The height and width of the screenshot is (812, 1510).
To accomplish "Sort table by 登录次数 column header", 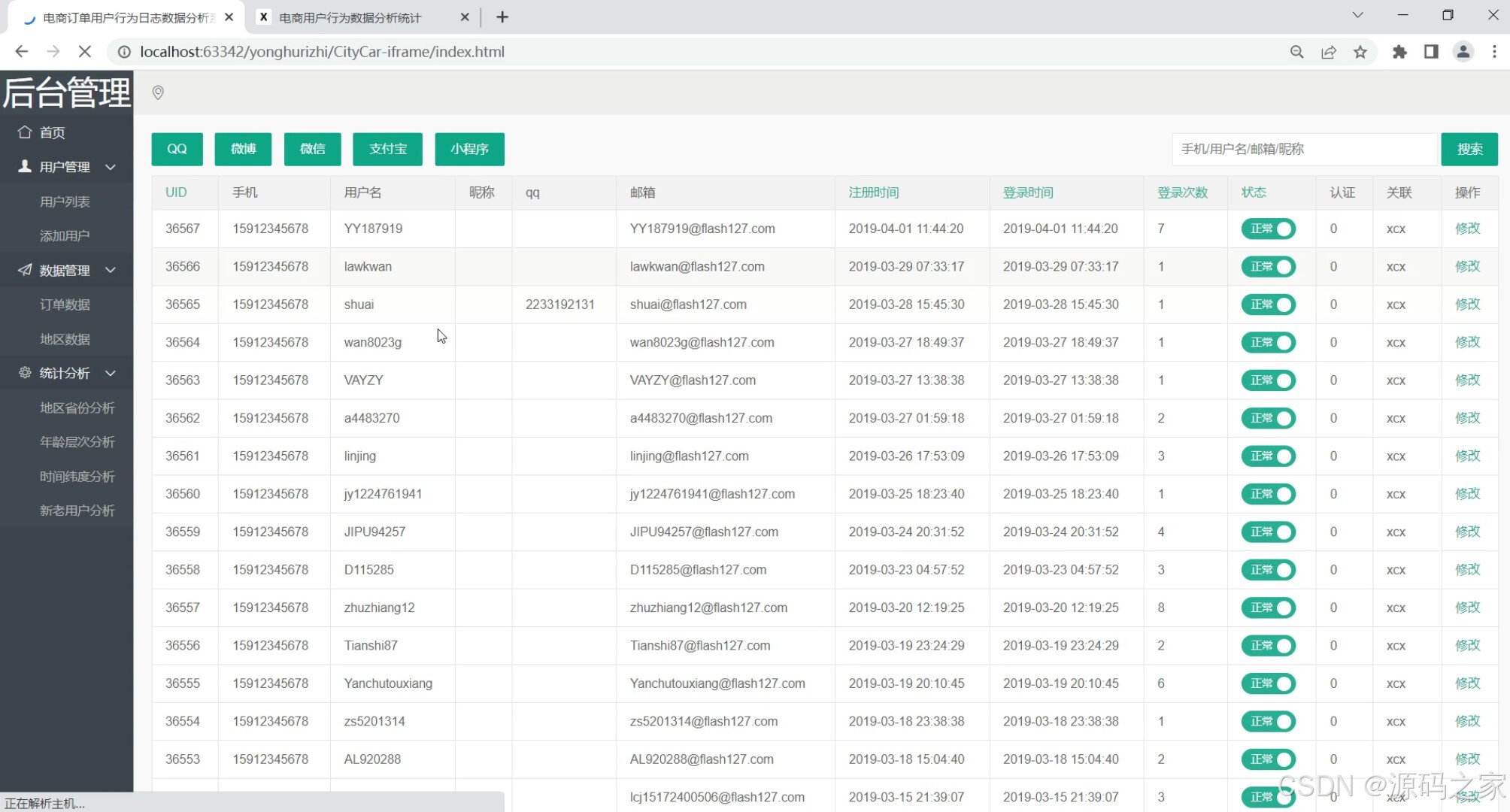I will (1183, 192).
